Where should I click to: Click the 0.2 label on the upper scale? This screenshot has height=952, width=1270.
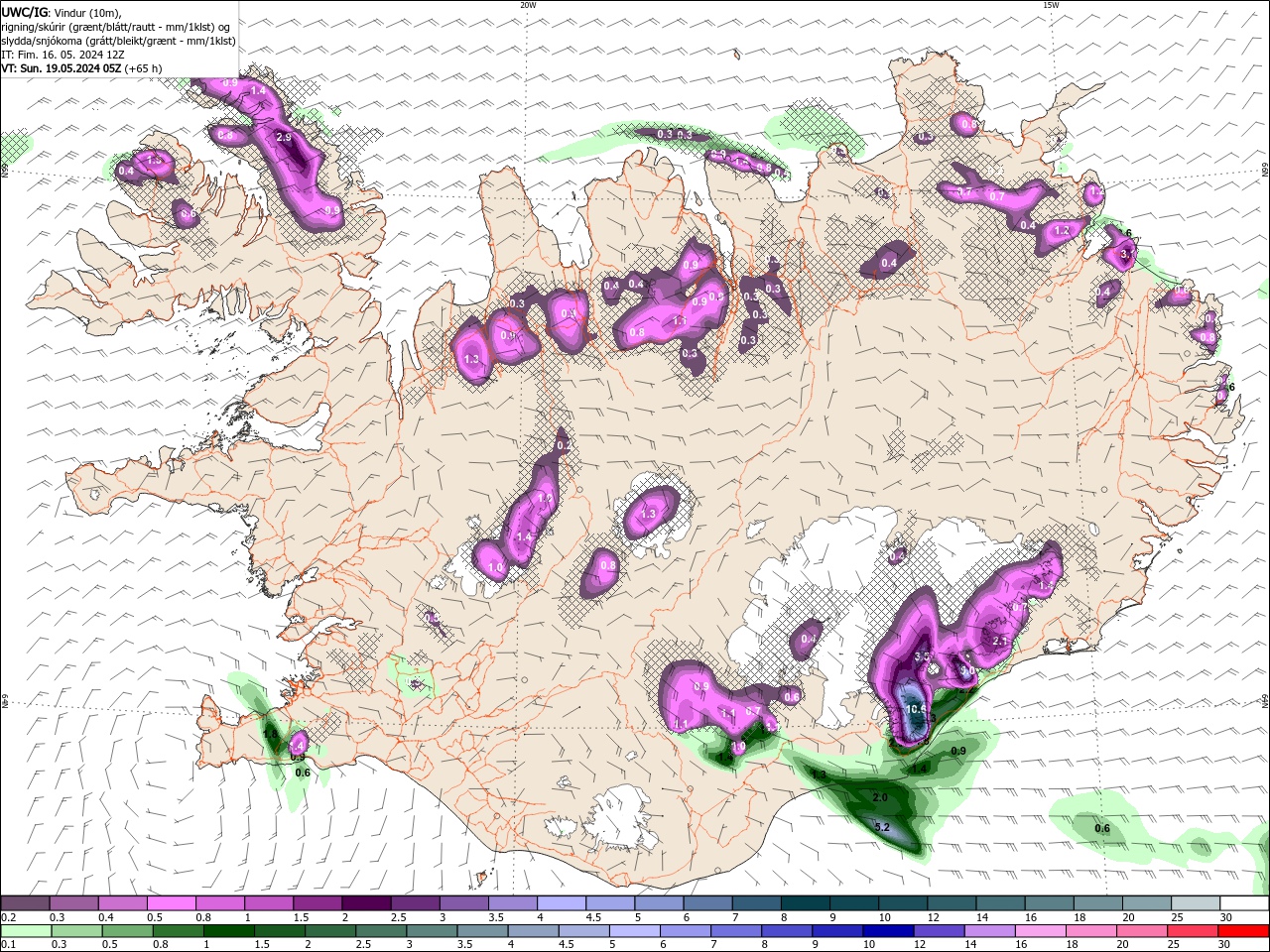point(9,917)
